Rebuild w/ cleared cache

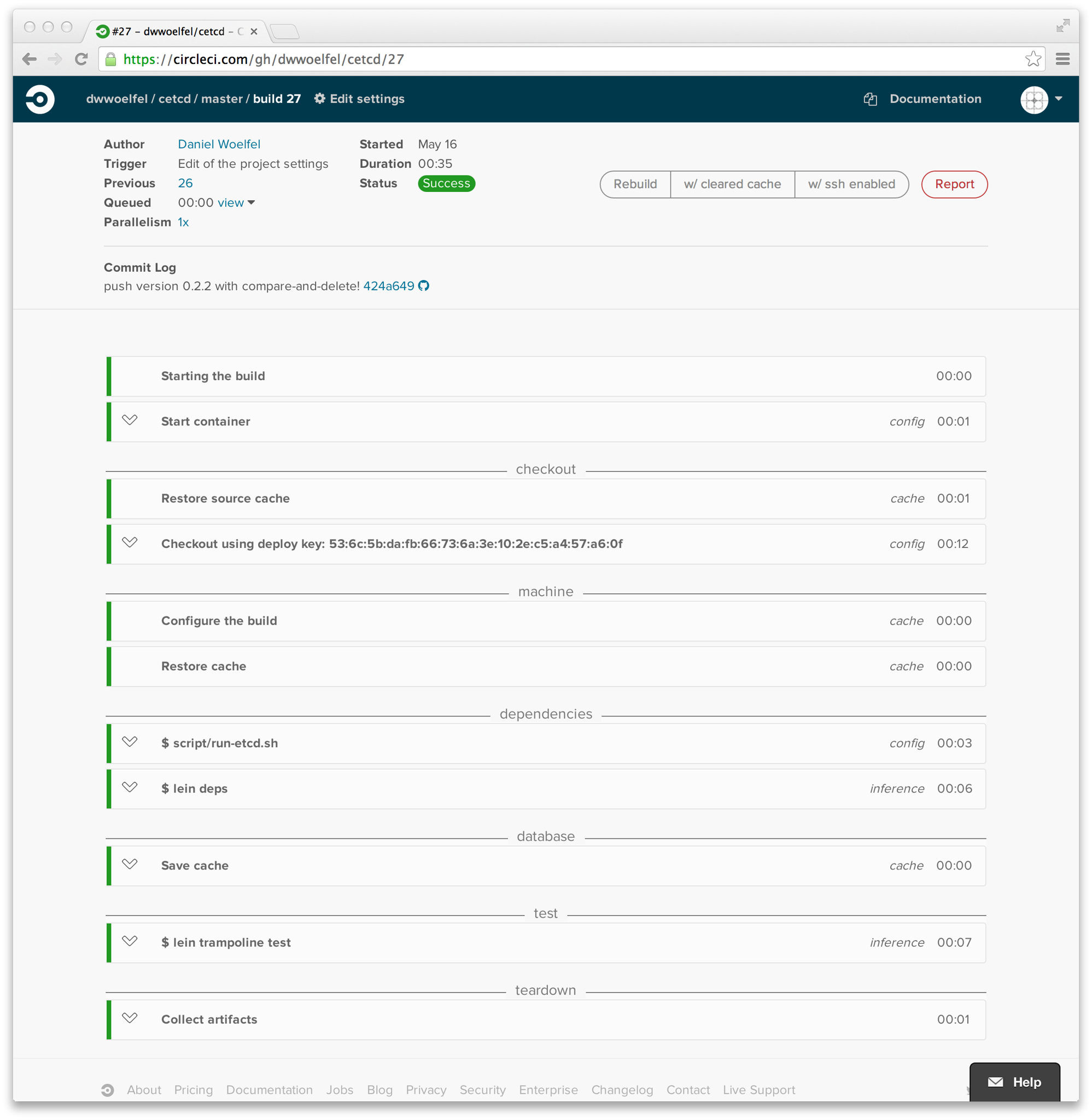pos(732,184)
